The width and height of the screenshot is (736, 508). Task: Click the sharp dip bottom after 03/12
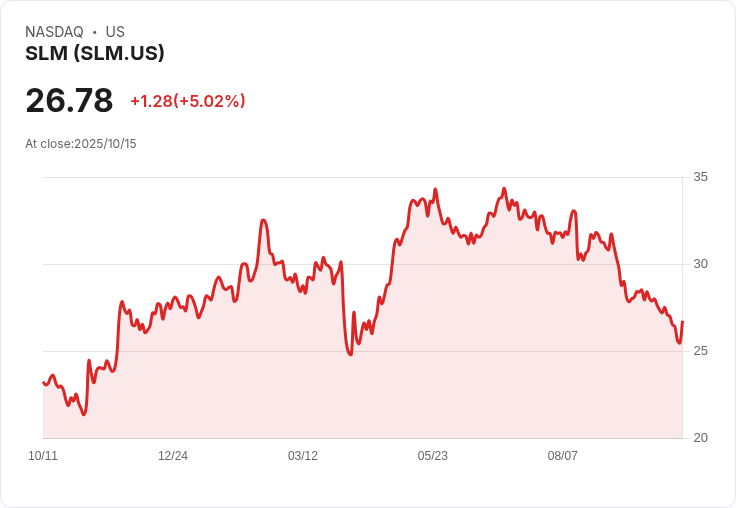tap(350, 354)
